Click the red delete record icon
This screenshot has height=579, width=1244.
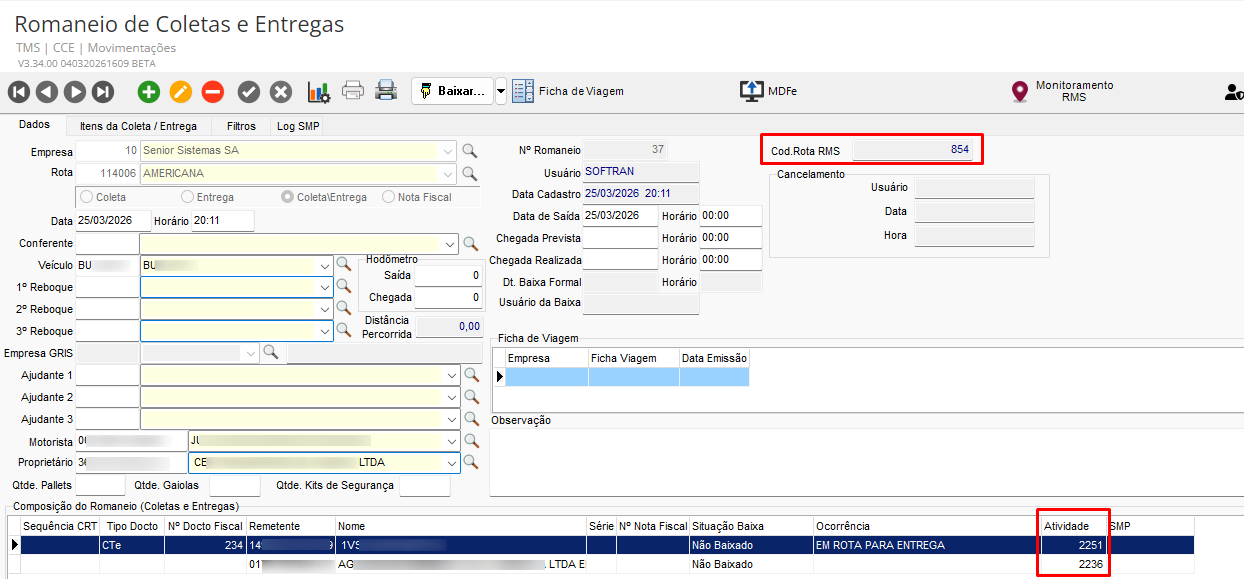click(212, 92)
